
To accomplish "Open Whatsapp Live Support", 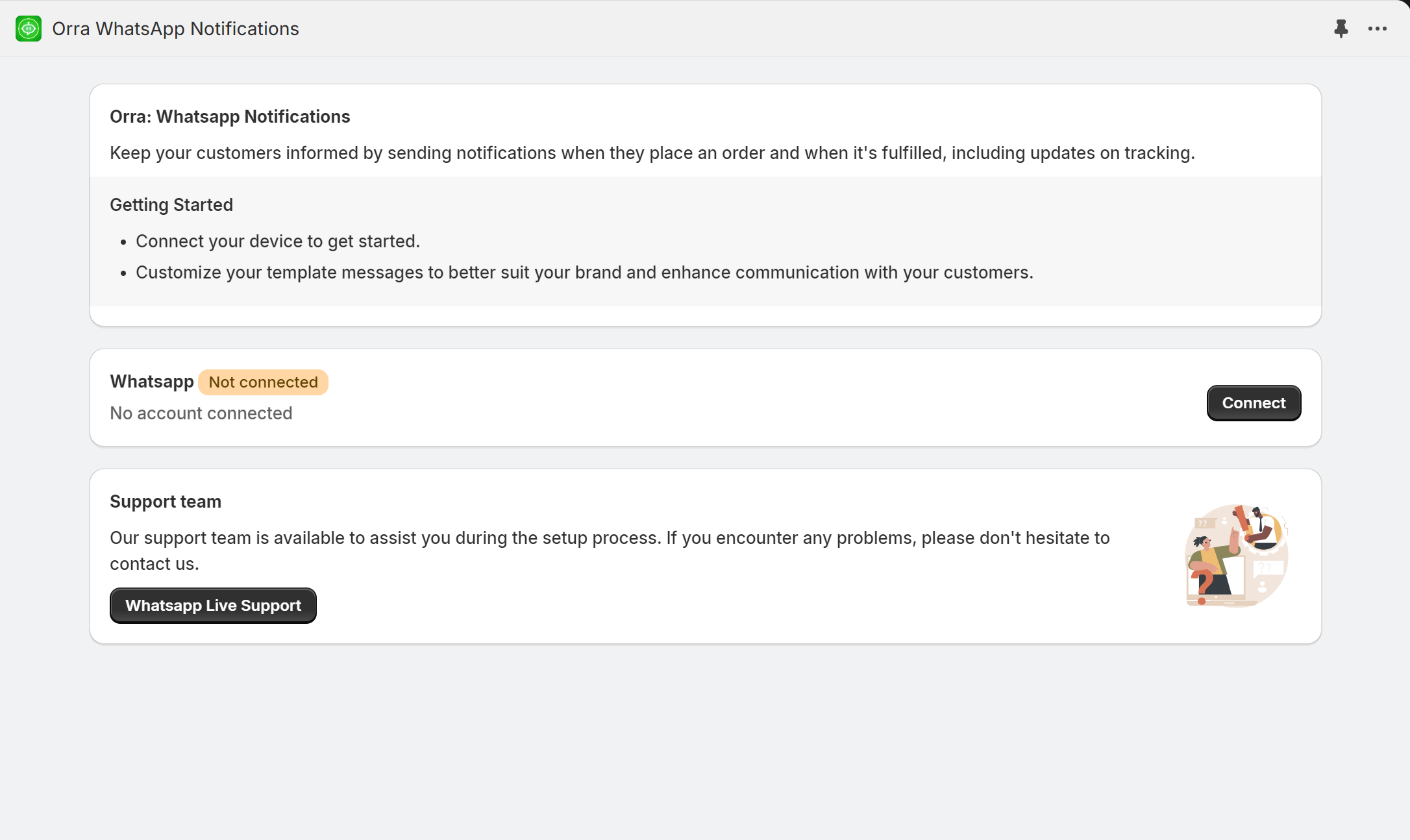I will (213, 606).
